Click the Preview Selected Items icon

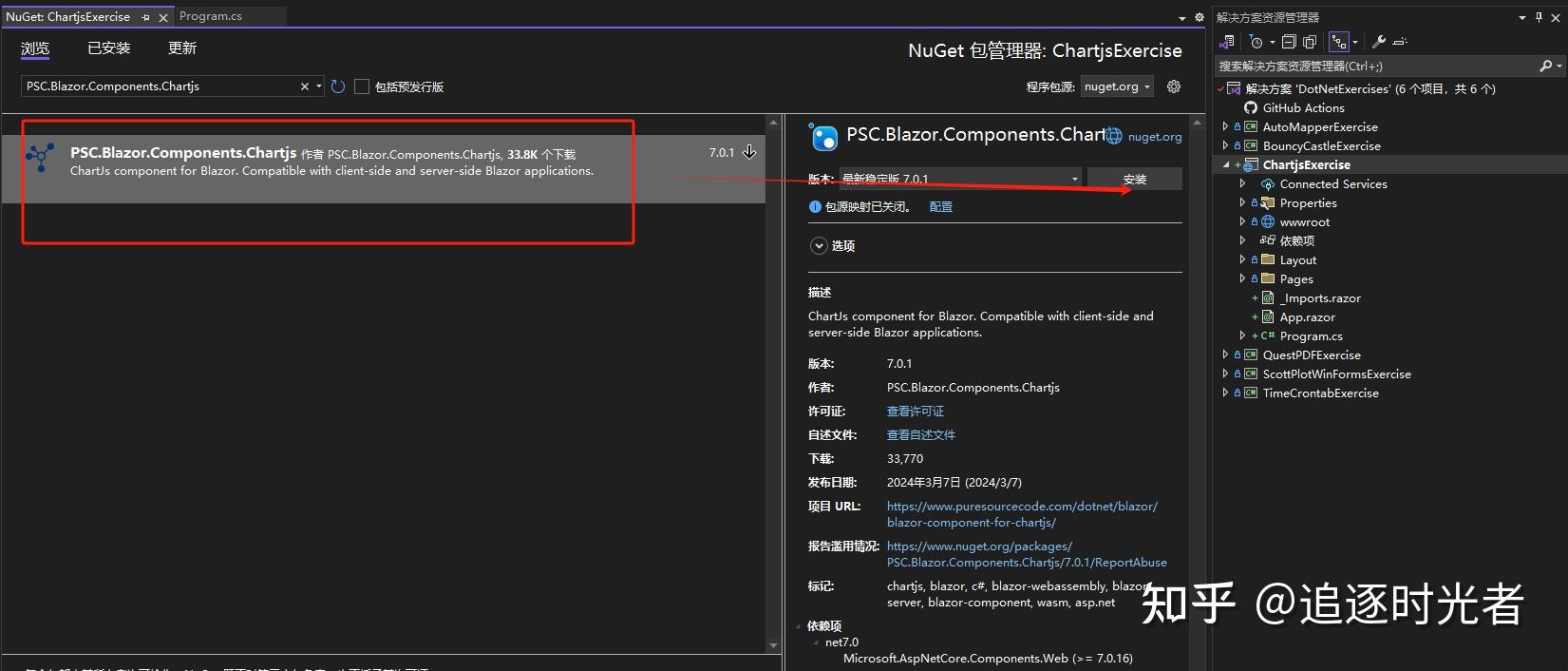click(x=1400, y=42)
